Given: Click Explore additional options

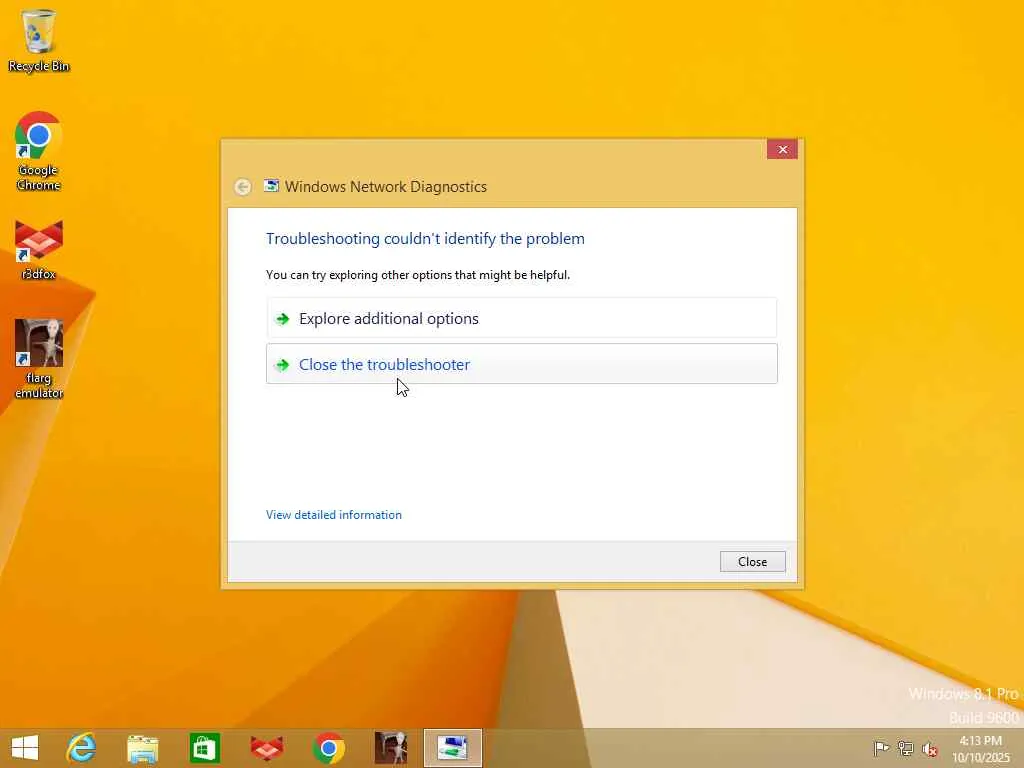Looking at the screenshot, I should (522, 318).
